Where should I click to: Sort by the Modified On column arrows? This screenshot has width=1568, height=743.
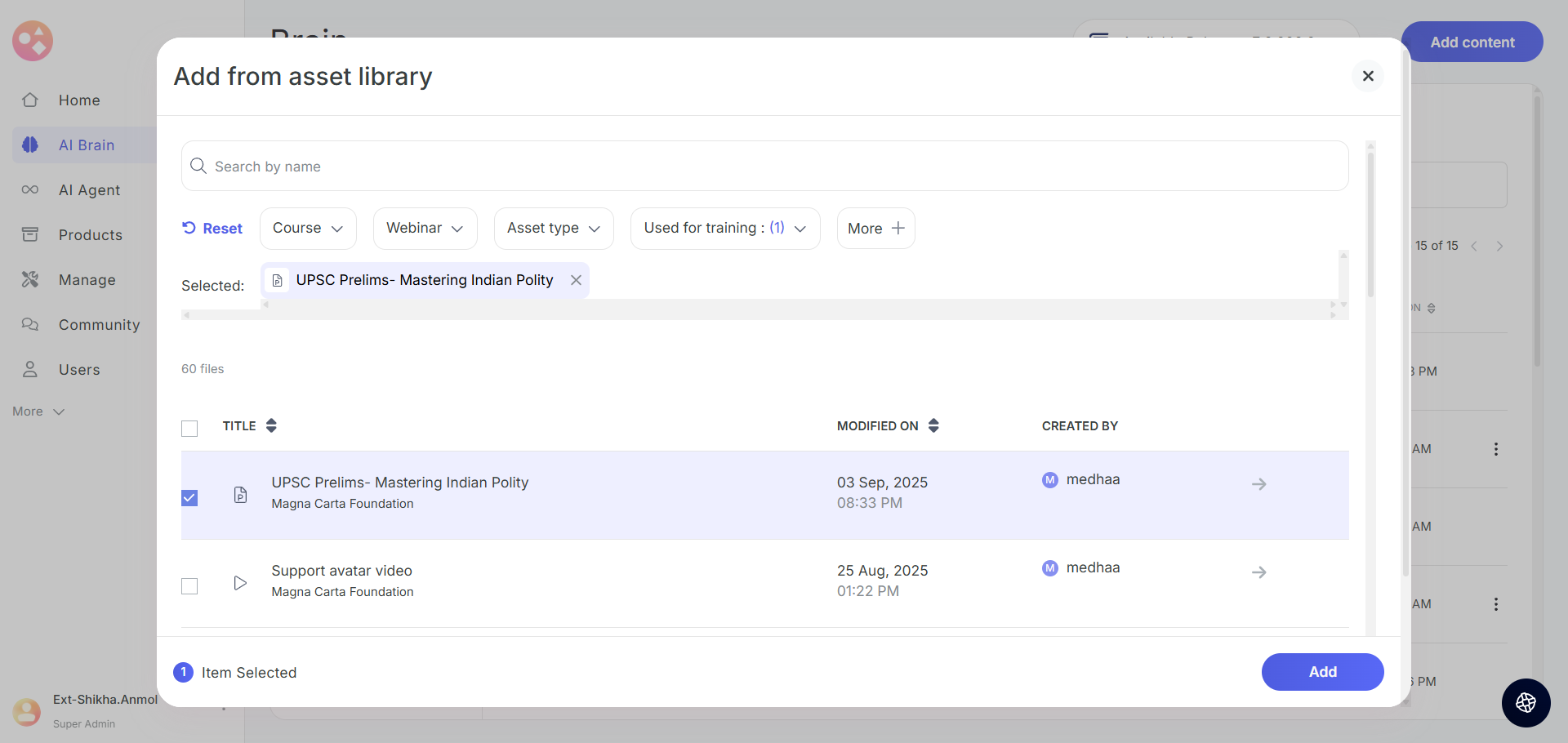[933, 425]
